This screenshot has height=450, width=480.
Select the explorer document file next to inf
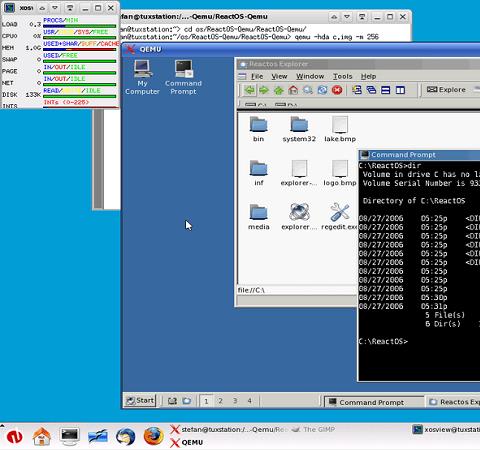pyautogui.click(x=299, y=173)
